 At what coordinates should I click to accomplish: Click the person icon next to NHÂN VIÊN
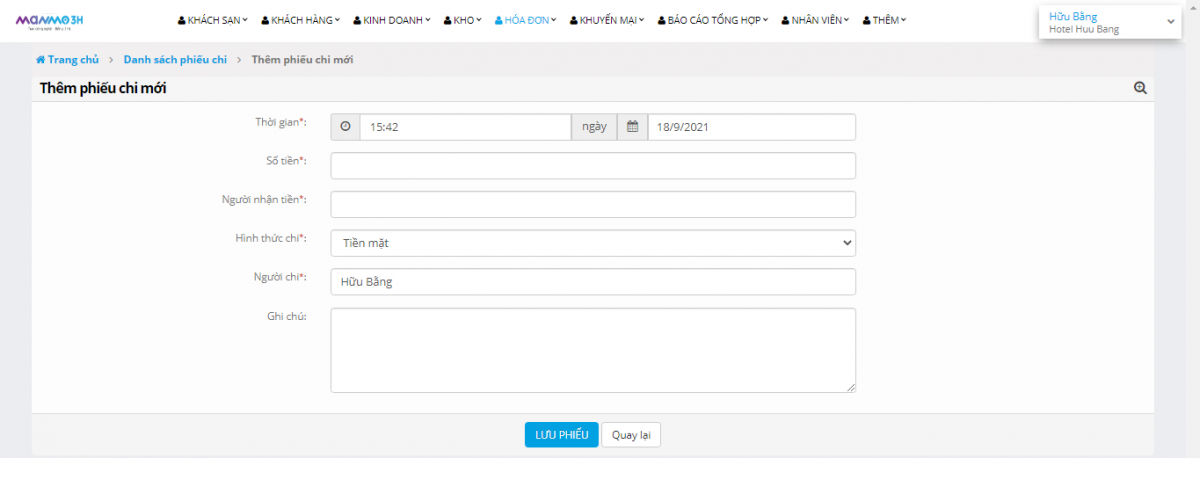click(x=785, y=21)
